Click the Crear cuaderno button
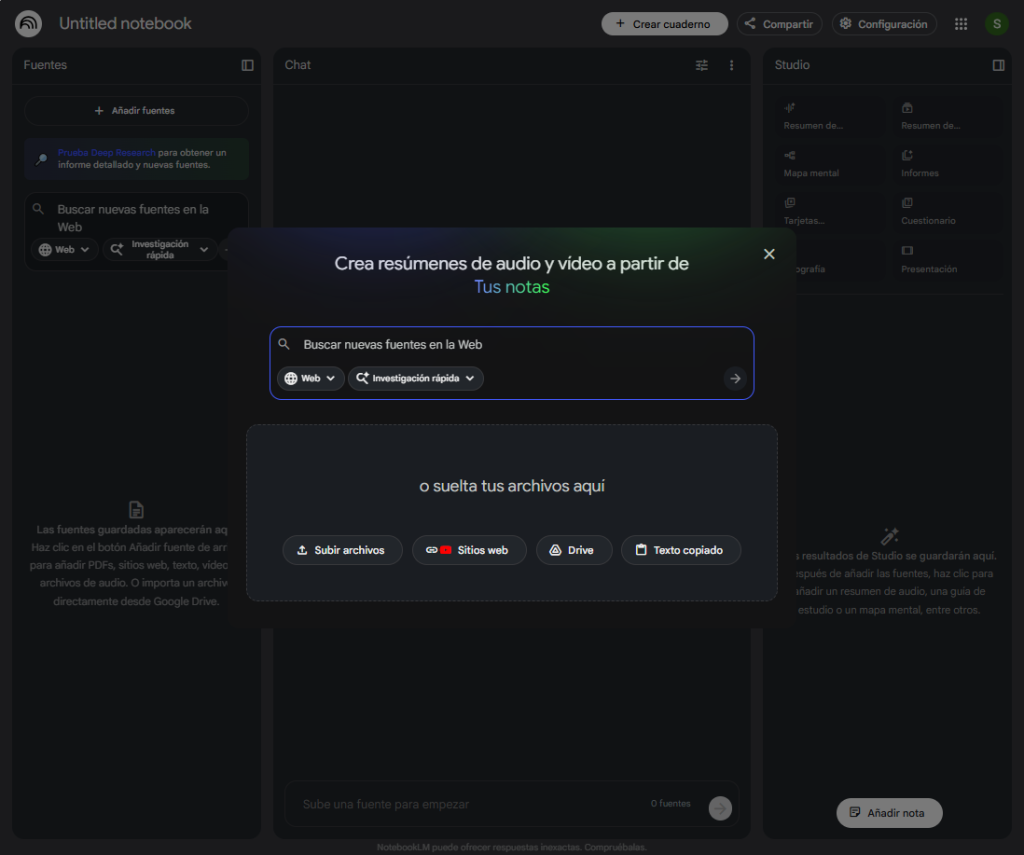Screen dimensions: 1024x855 point(664,23)
